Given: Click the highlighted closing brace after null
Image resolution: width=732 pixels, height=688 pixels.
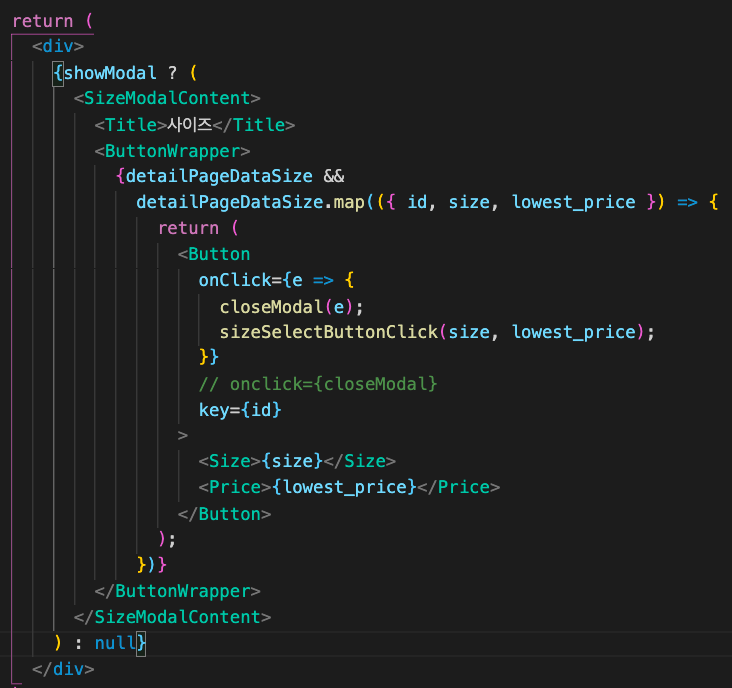Looking at the screenshot, I should tap(141, 644).
